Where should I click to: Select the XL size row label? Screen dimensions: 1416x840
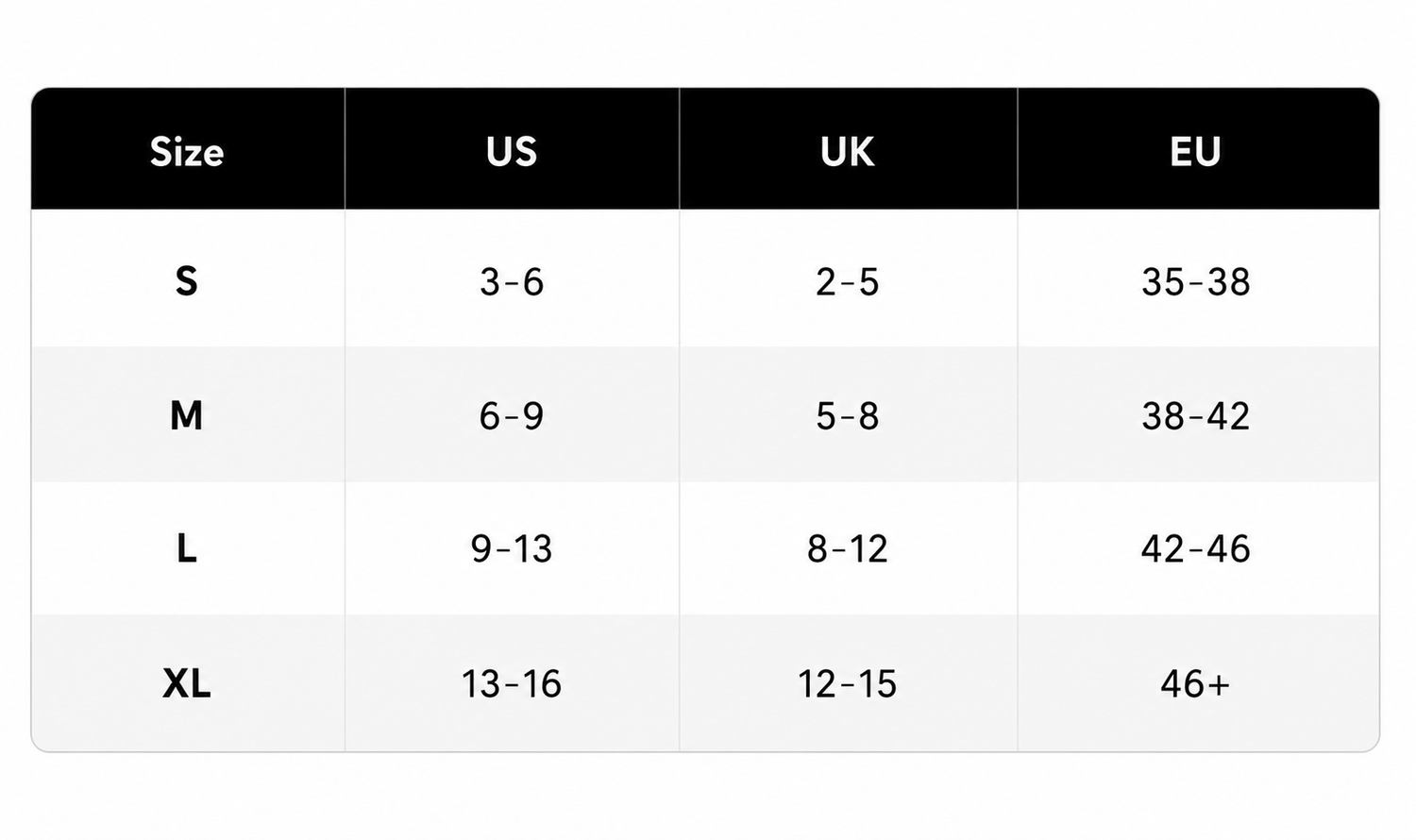(187, 683)
